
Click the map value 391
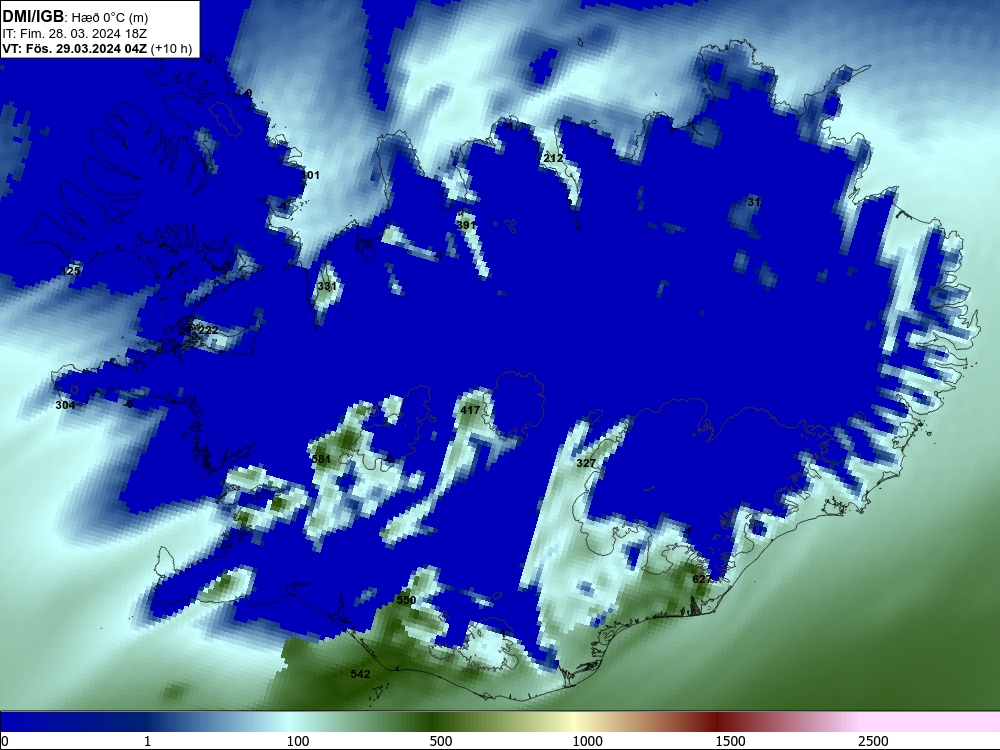466,224
